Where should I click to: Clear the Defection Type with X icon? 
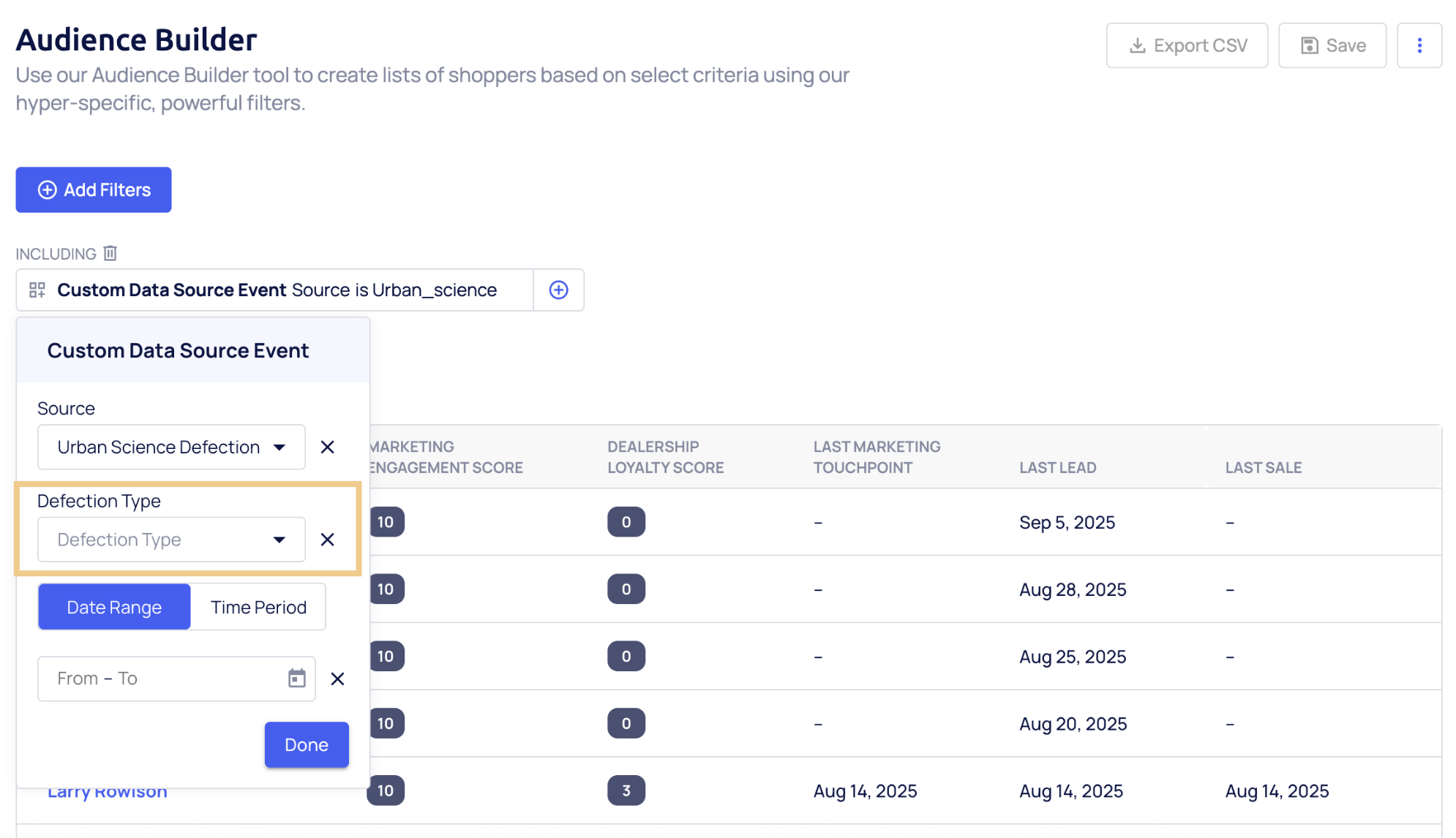[x=327, y=540]
